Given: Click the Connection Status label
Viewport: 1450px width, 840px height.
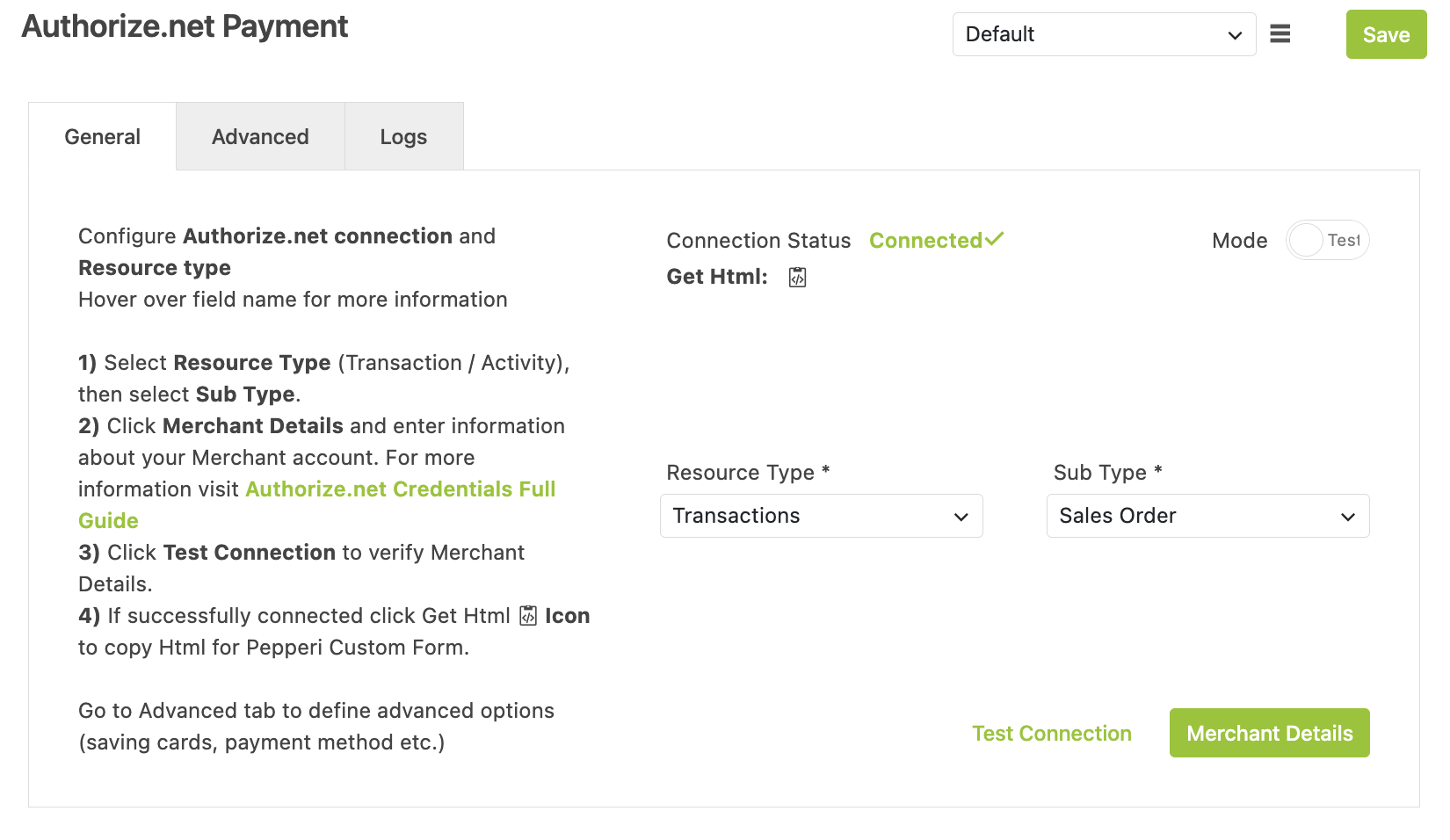Looking at the screenshot, I should coord(758,240).
